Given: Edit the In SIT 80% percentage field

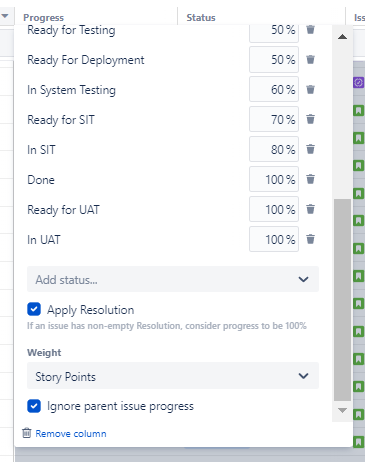Looking at the screenshot, I should tap(274, 149).
